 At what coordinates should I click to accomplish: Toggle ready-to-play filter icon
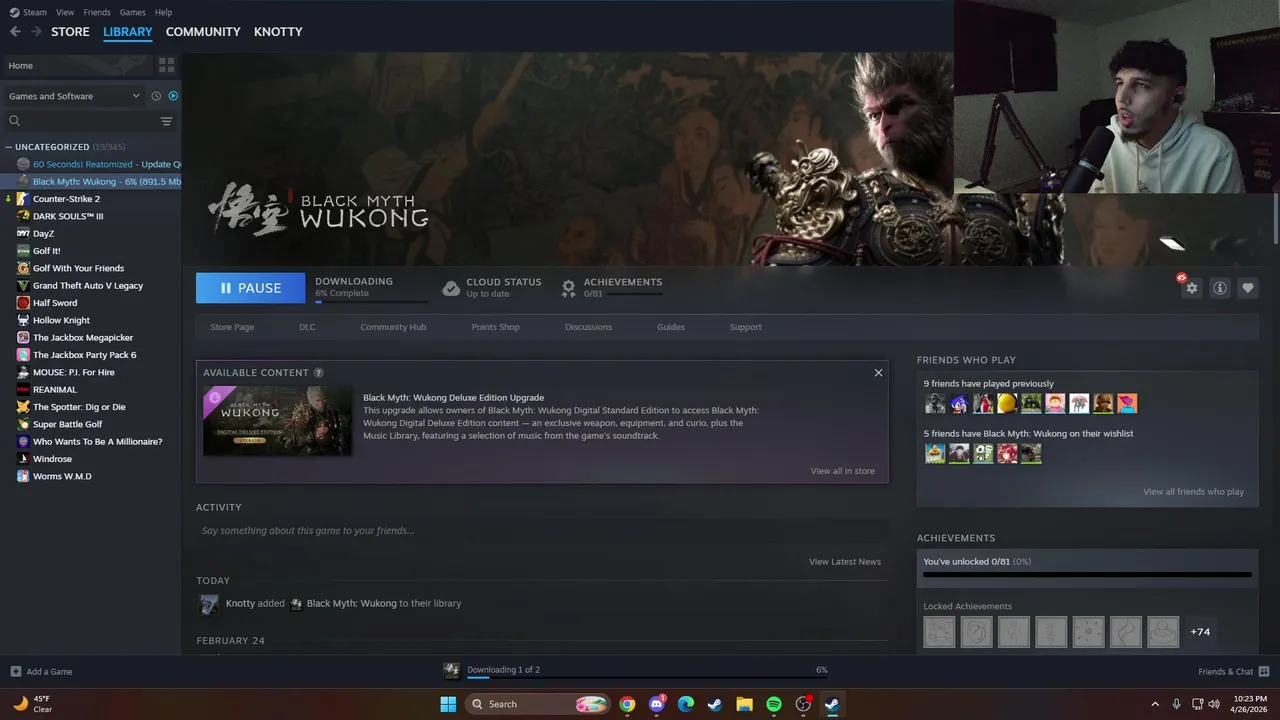[x=173, y=96]
